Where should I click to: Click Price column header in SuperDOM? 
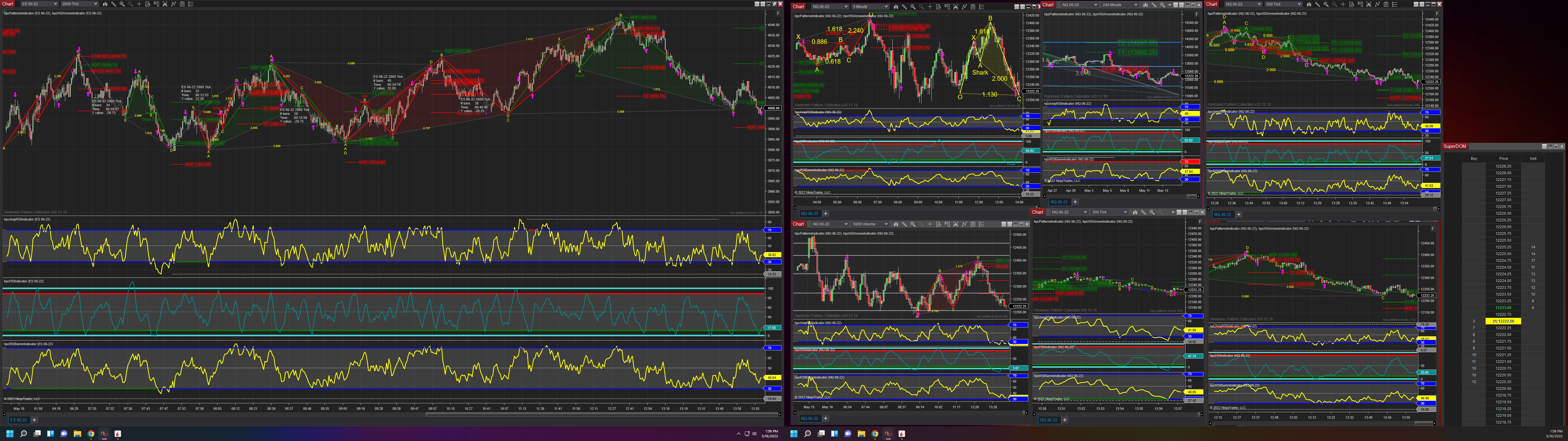(x=1503, y=158)
